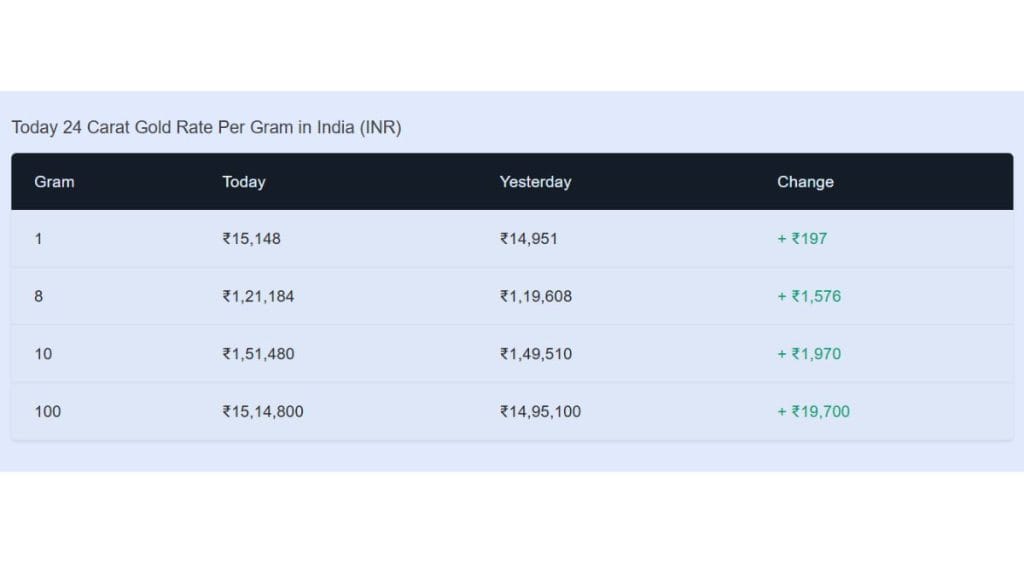Click the + ₹1,576 change value
The image size is (1024, 576).
click(809, 296)
